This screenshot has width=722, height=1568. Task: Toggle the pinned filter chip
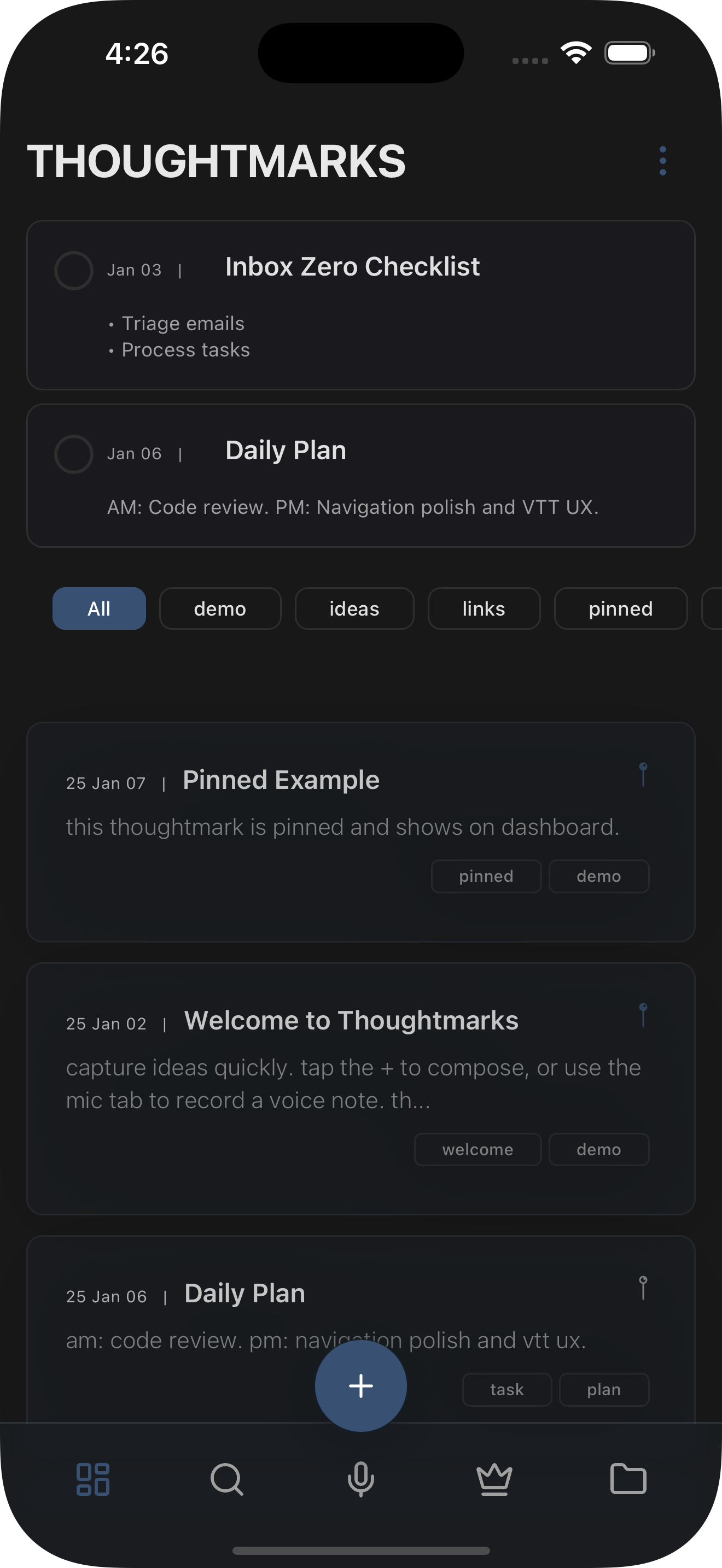(x=620, y=608)
